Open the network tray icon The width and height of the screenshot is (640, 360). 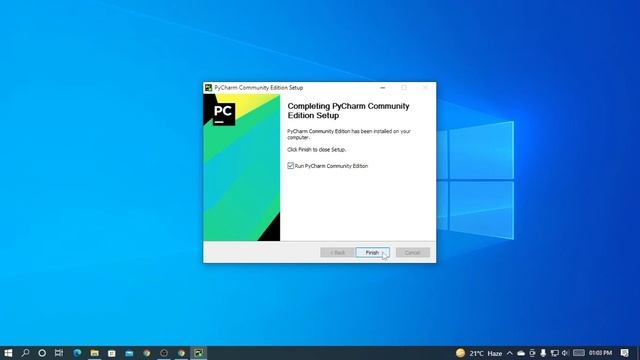(554, 353)
